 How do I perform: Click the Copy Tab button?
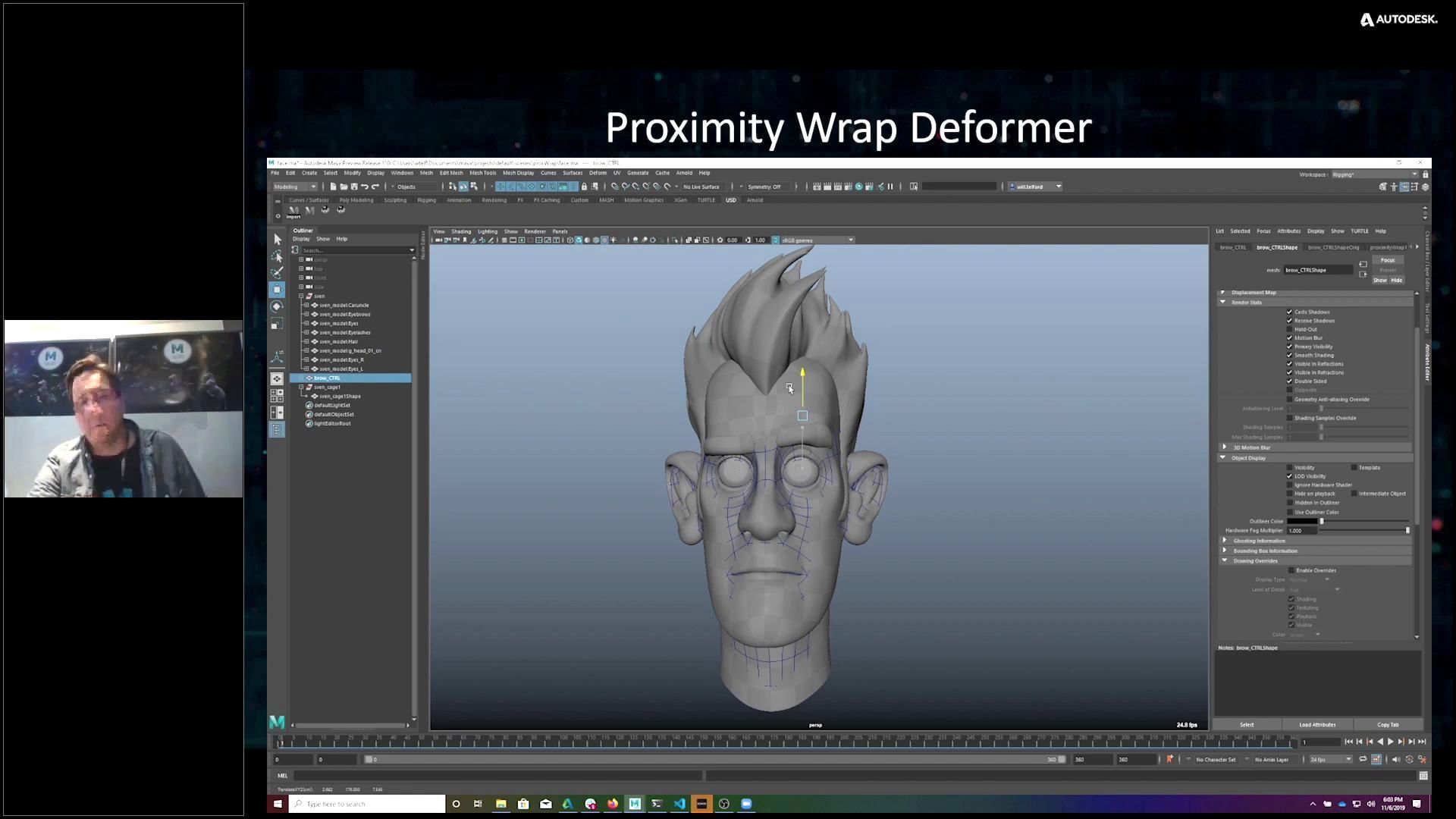[x=1388, y=725]
